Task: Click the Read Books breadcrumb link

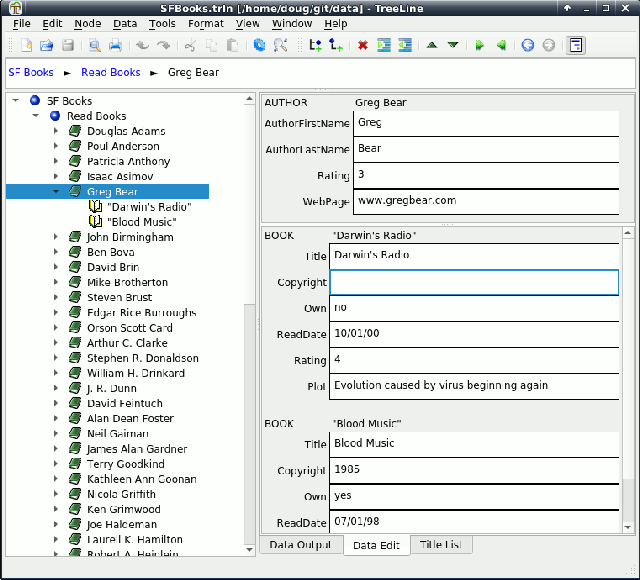Action: 111,72
